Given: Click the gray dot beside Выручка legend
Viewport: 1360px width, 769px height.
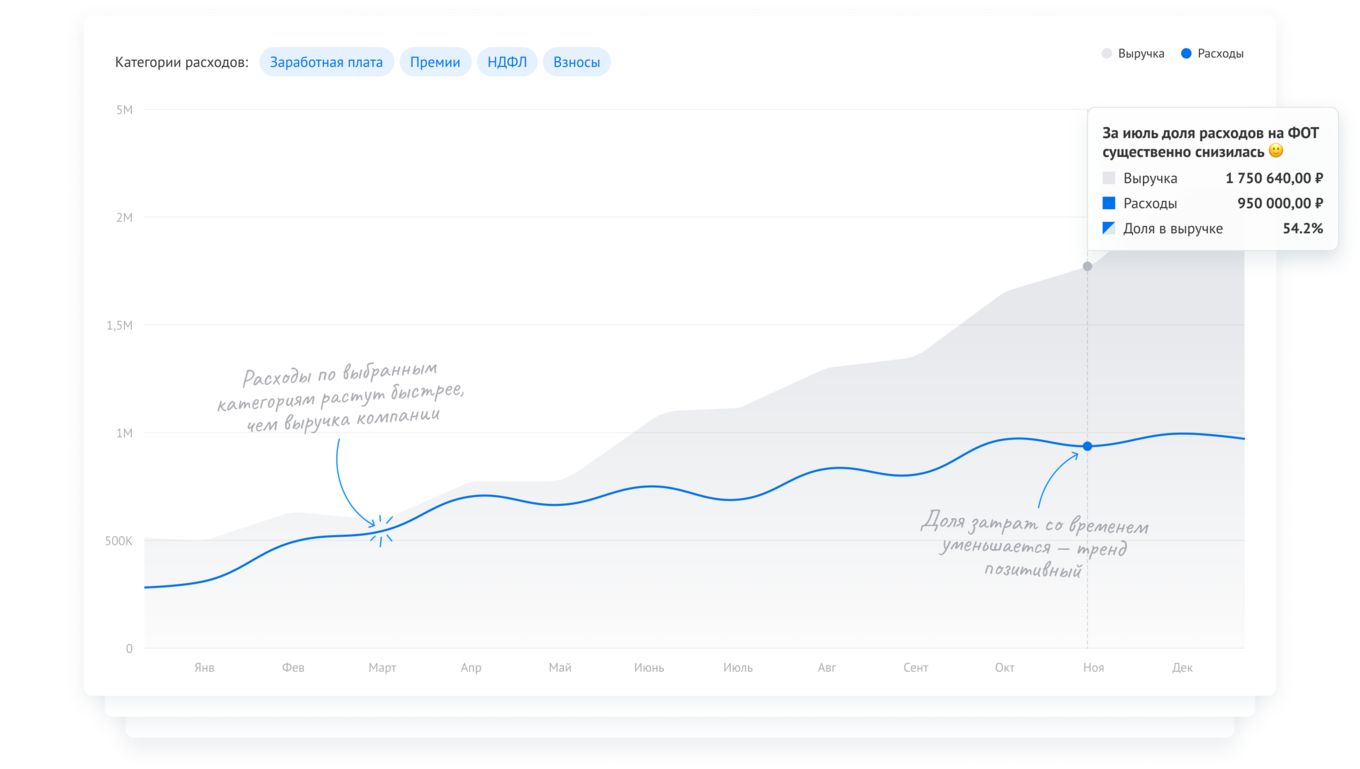Looking at the screenshot, I should click(x=1107, y=54).
